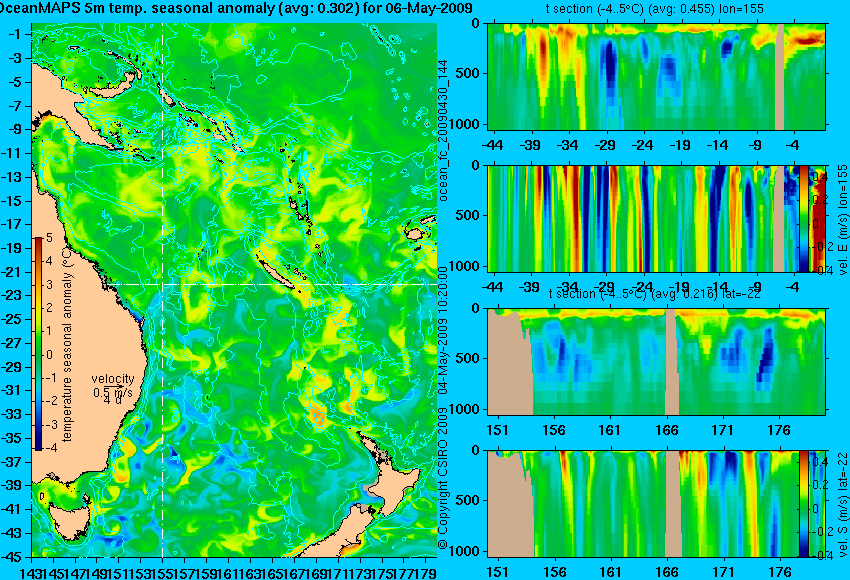The image size is (850, 580).
Task: Open the eastward velocity section plot lon=155
Action: [x=656, y=218]
